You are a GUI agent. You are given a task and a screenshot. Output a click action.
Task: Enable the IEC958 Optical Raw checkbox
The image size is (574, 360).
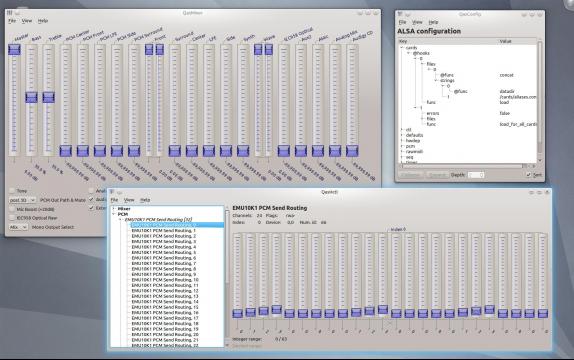(x=12, y=218)
